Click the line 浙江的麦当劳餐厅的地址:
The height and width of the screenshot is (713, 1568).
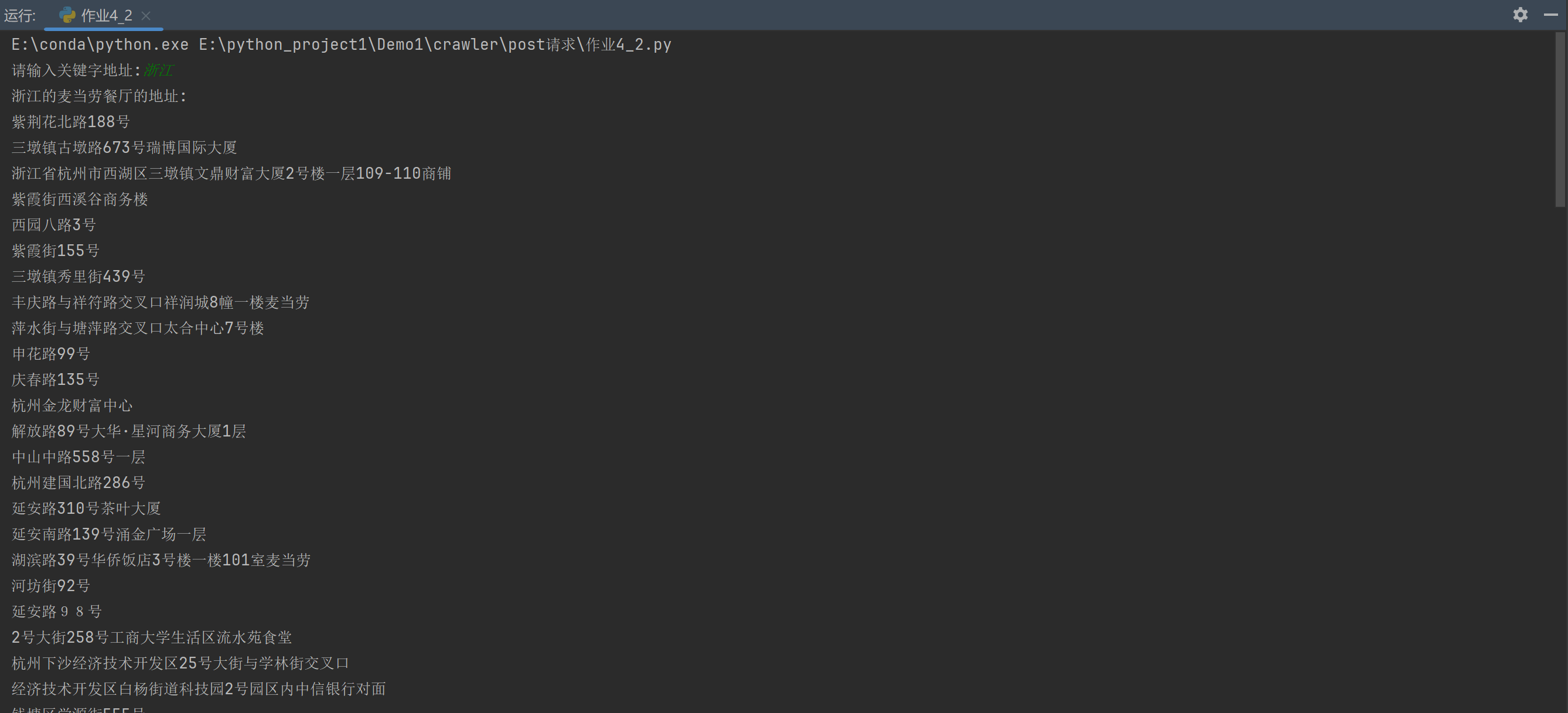[98, 96]
